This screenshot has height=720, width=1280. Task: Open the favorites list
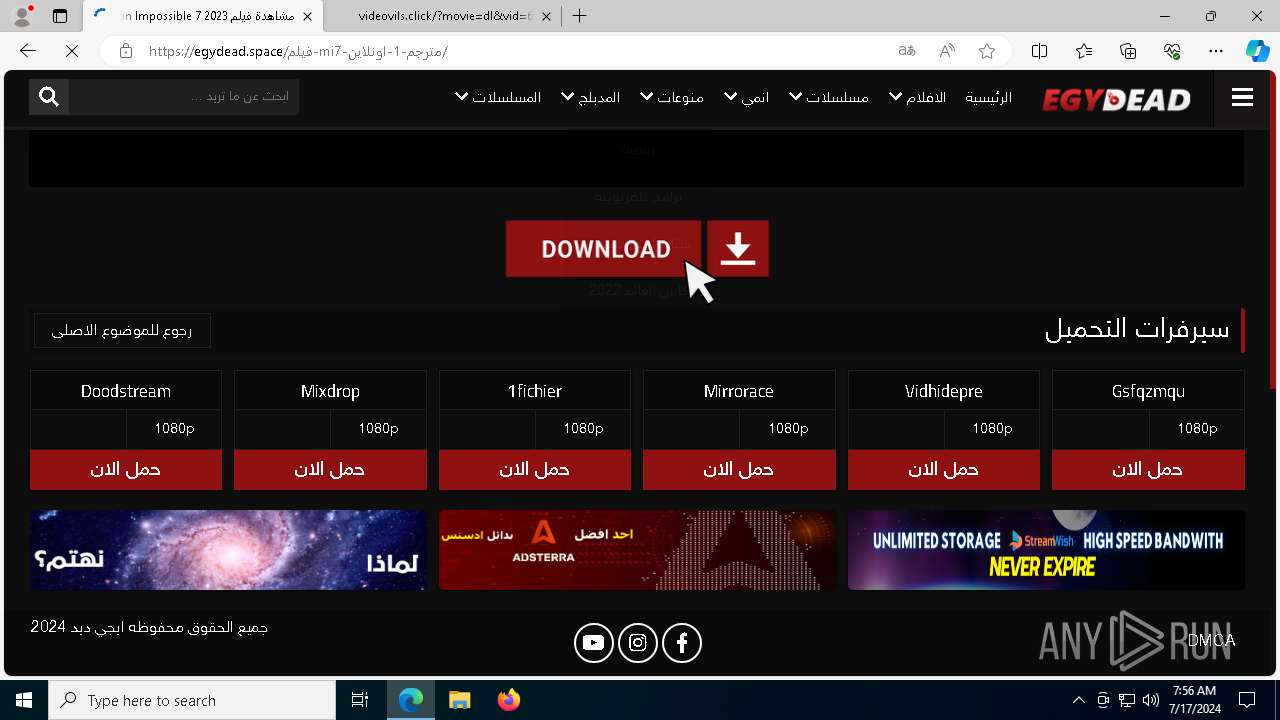tap(1084, 51)
